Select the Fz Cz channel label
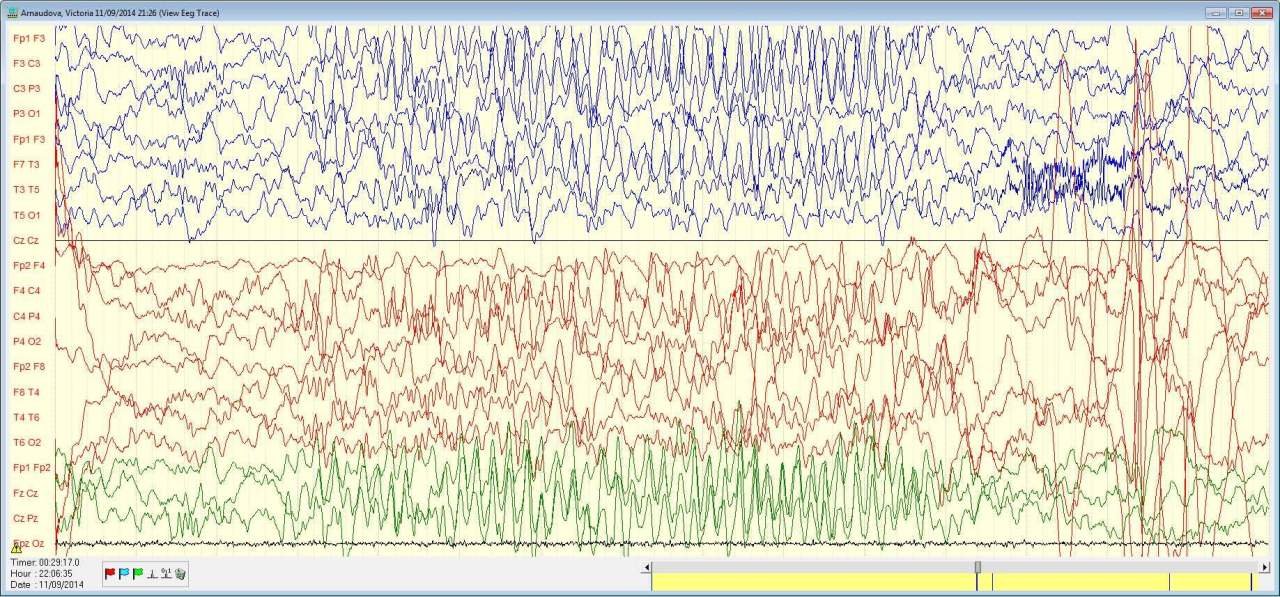Image resolution: width=1280 pixels, height=597 pixels. click(x=26, y=493)
